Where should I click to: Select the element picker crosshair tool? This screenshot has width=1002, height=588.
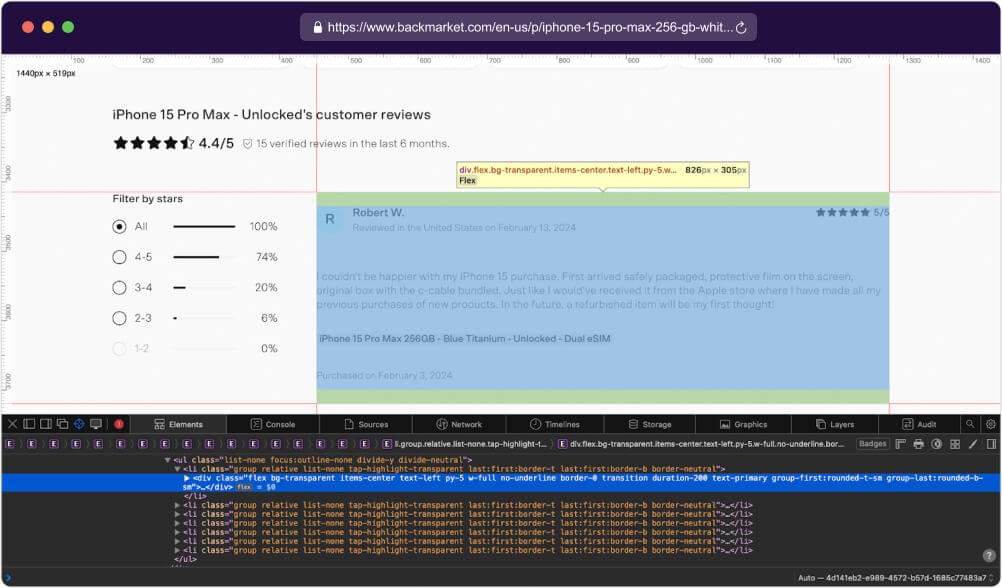pos(79,424)
